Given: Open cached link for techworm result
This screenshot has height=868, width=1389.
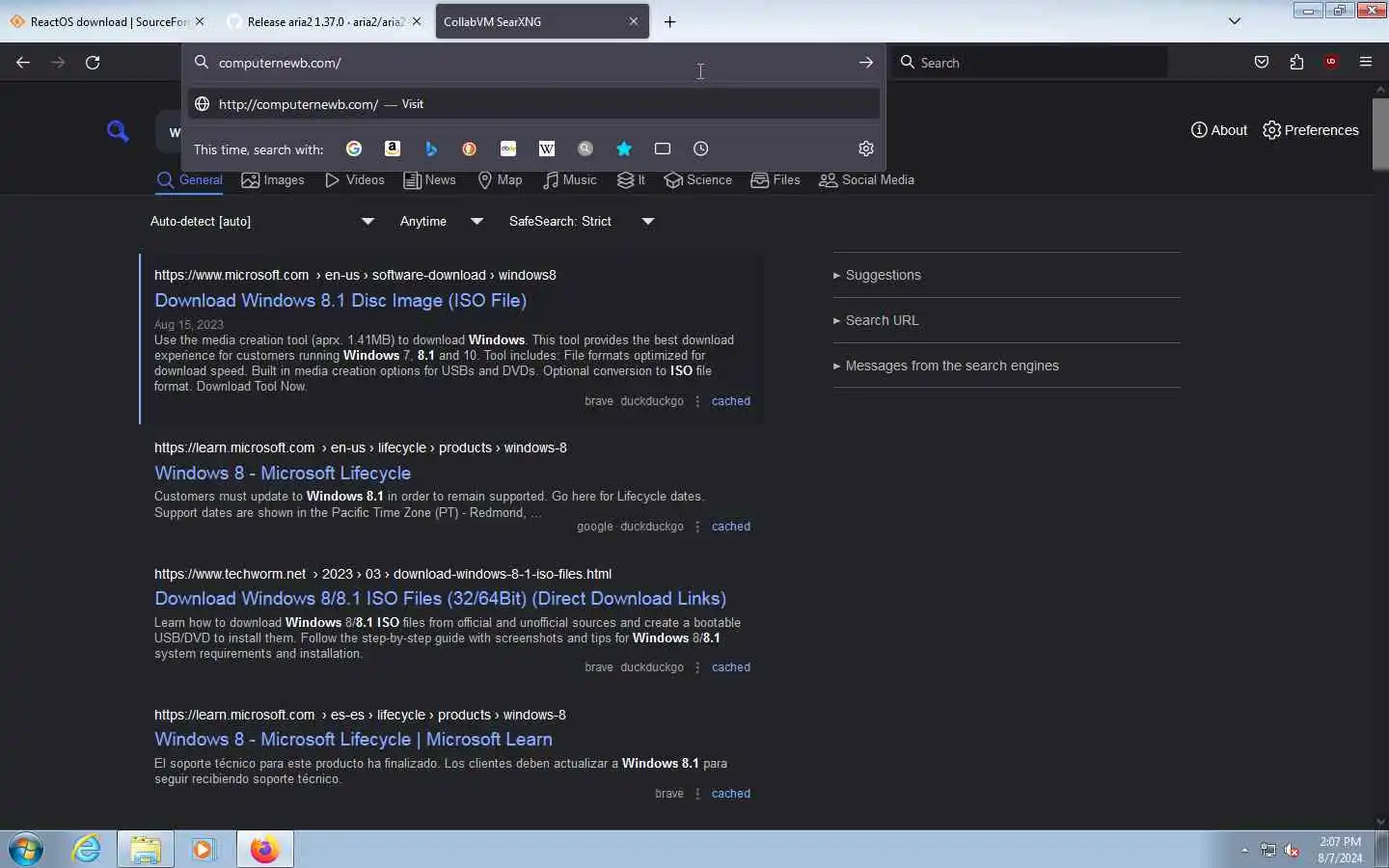Looking at the screenshot, I should tap(730, 667).
